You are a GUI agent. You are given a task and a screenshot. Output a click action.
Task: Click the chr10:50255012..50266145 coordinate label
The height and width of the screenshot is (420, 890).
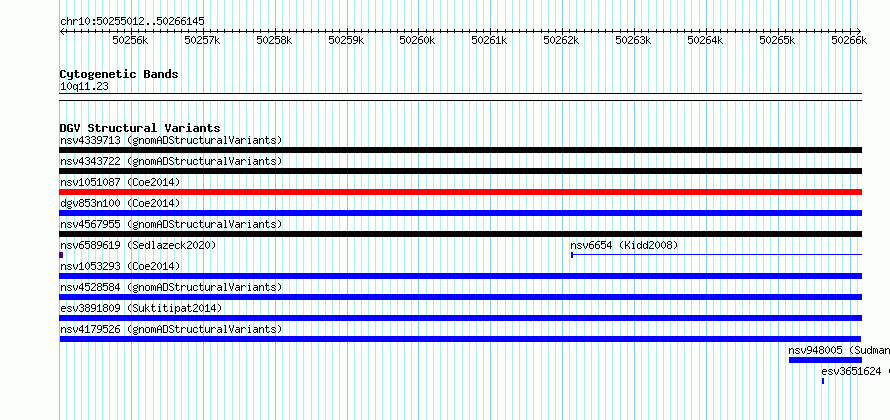point(132,22)
